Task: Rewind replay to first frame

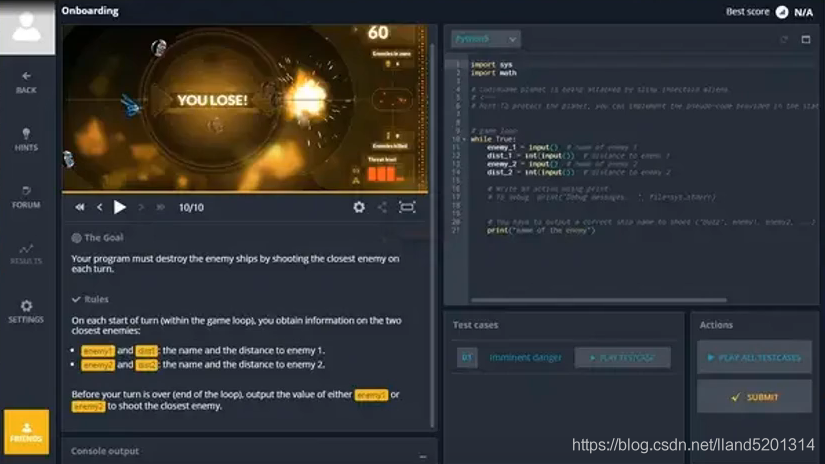Action: point(79,207)
